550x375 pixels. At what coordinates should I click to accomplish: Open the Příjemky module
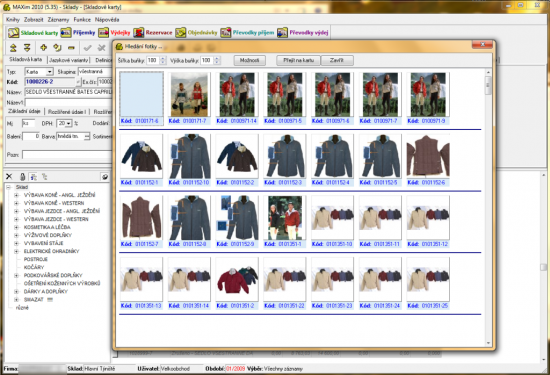78,33
